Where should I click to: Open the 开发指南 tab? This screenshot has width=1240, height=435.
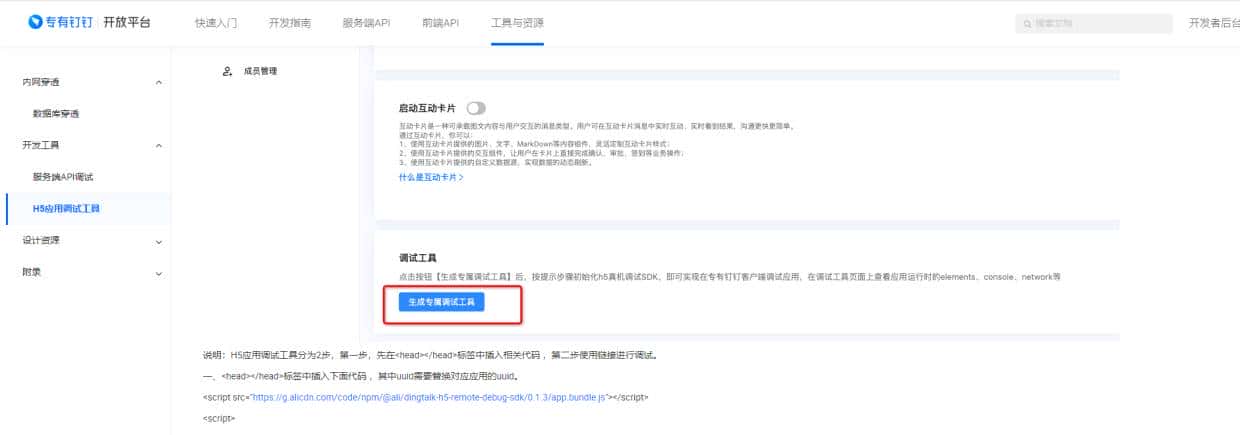290,23
